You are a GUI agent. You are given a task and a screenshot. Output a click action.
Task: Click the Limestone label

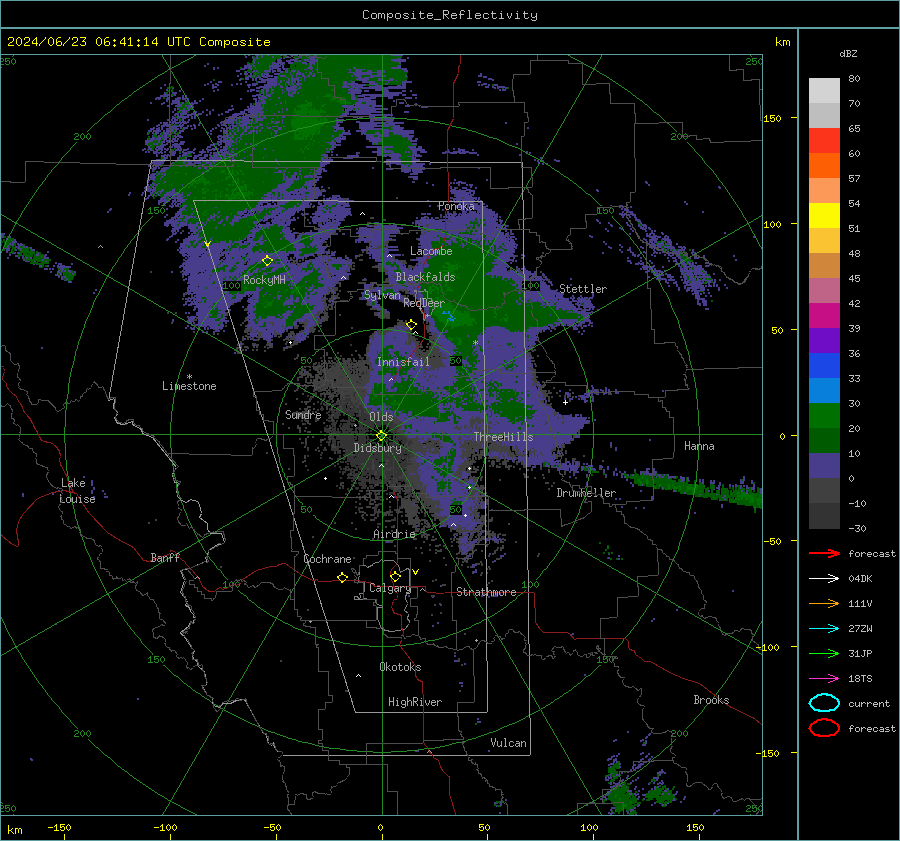[189, 386]
